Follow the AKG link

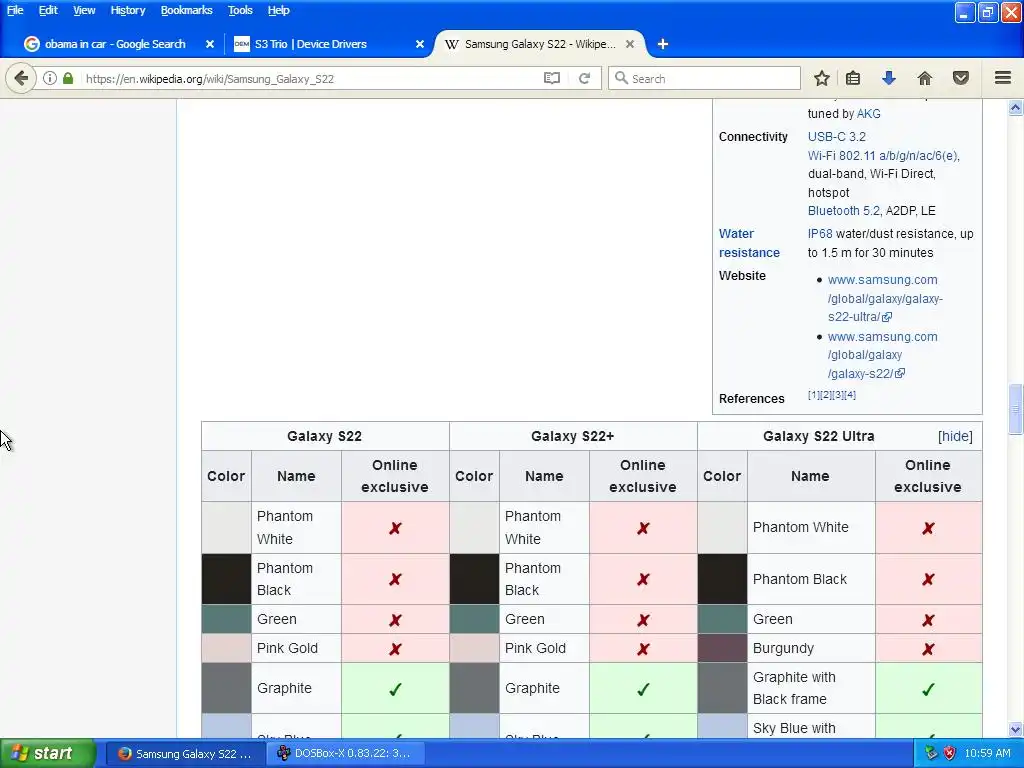click(869, 114)
